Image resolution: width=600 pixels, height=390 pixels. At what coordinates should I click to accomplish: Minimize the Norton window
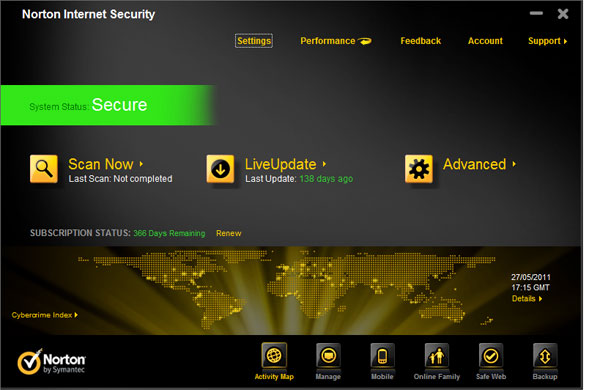(536, 13)
